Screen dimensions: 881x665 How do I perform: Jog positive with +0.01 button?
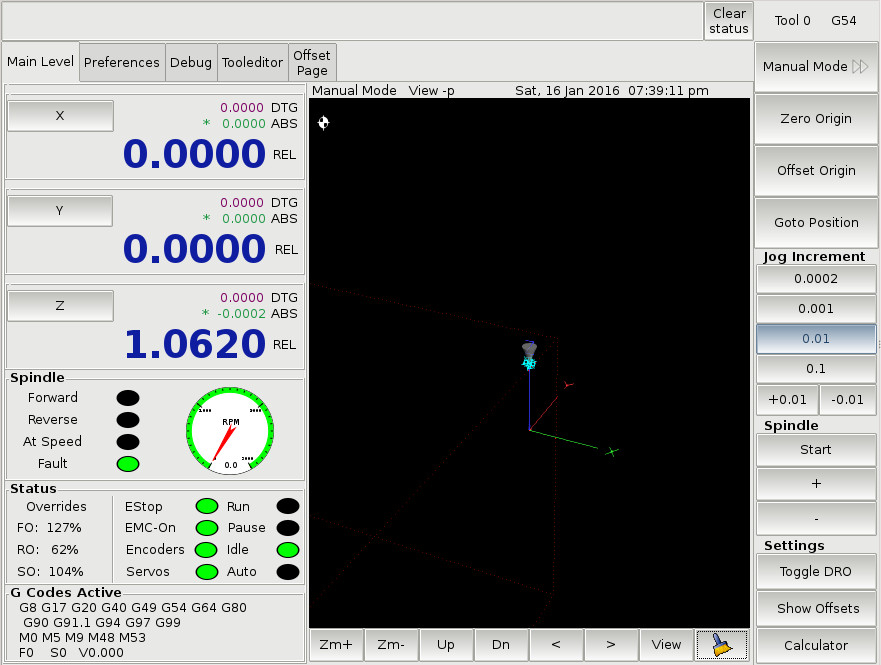coord(787,399)
